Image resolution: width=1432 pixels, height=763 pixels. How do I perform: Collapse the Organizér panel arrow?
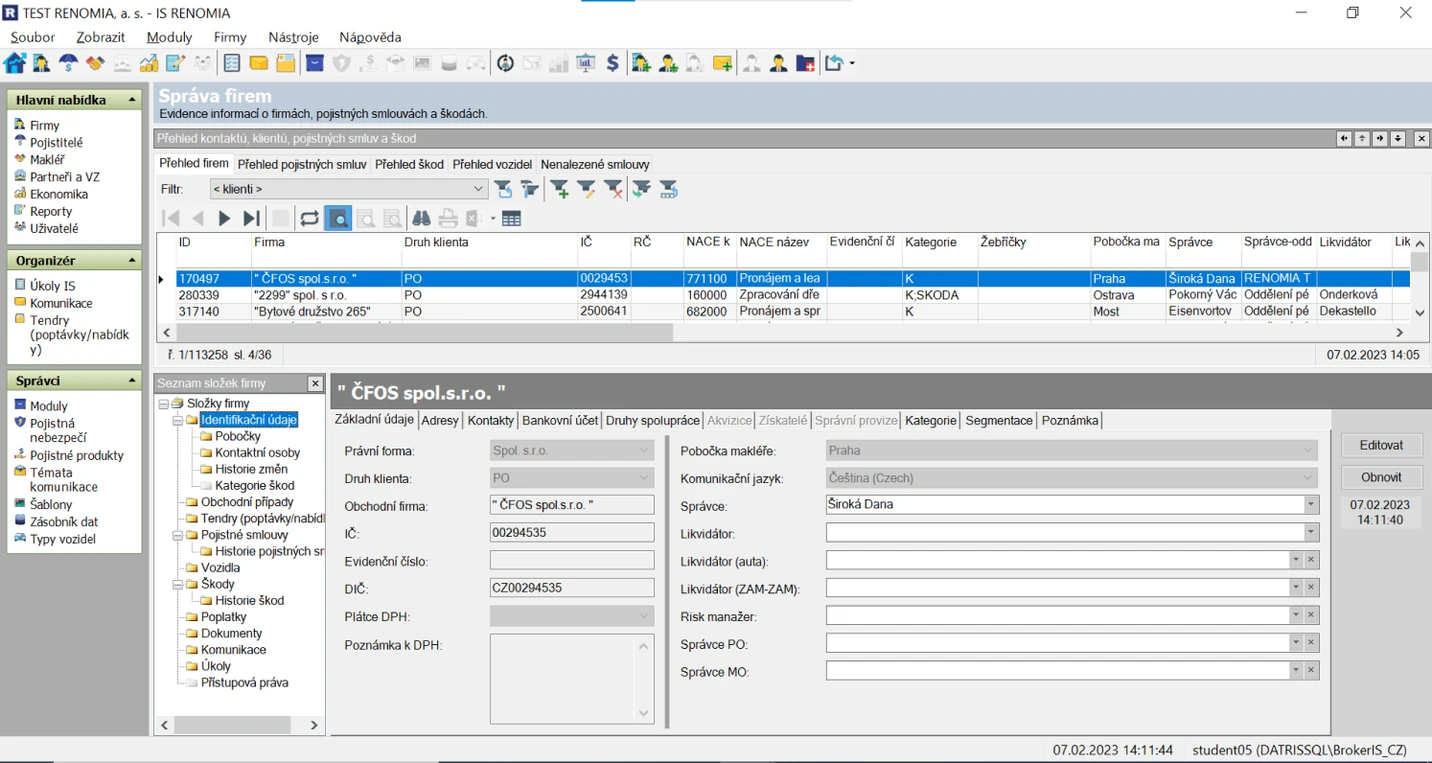[x=132, y=260]
